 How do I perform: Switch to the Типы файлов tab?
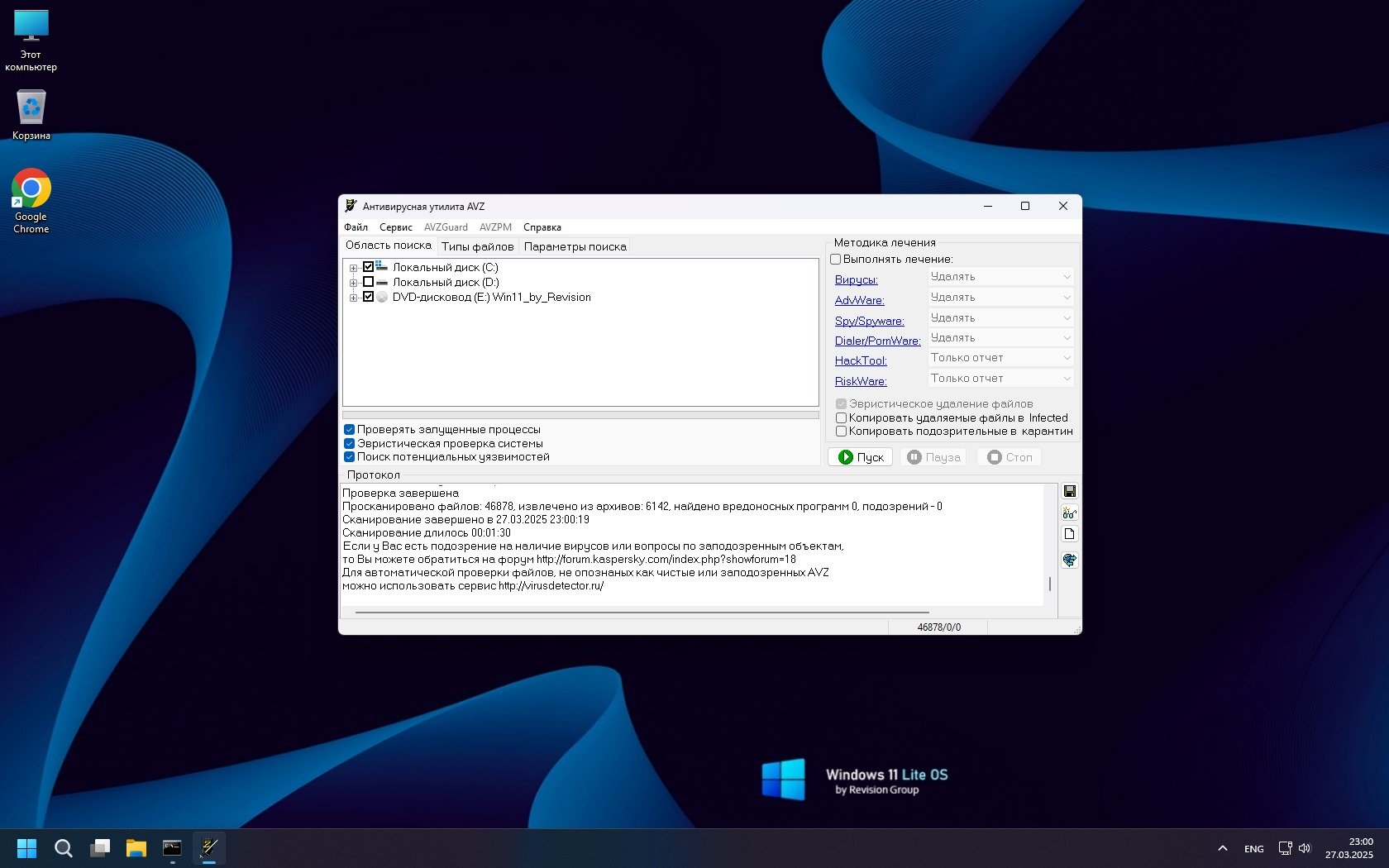click(478, 246)
